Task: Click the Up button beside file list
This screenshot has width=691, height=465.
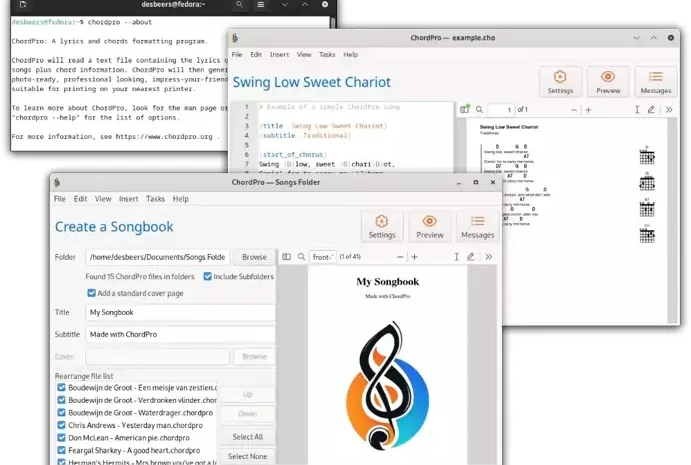Action: (x=248, y=394)
